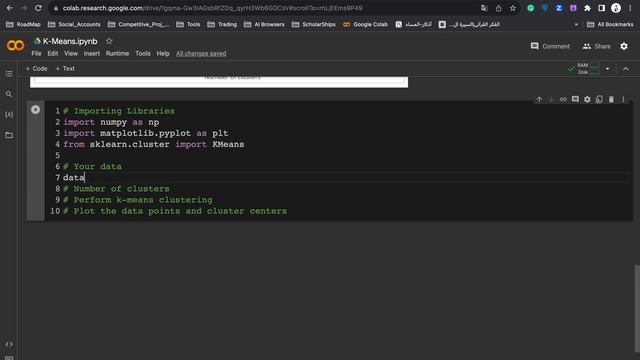Mirror cell in tab icon
This screenshot has width=640, height=360.
599,100
